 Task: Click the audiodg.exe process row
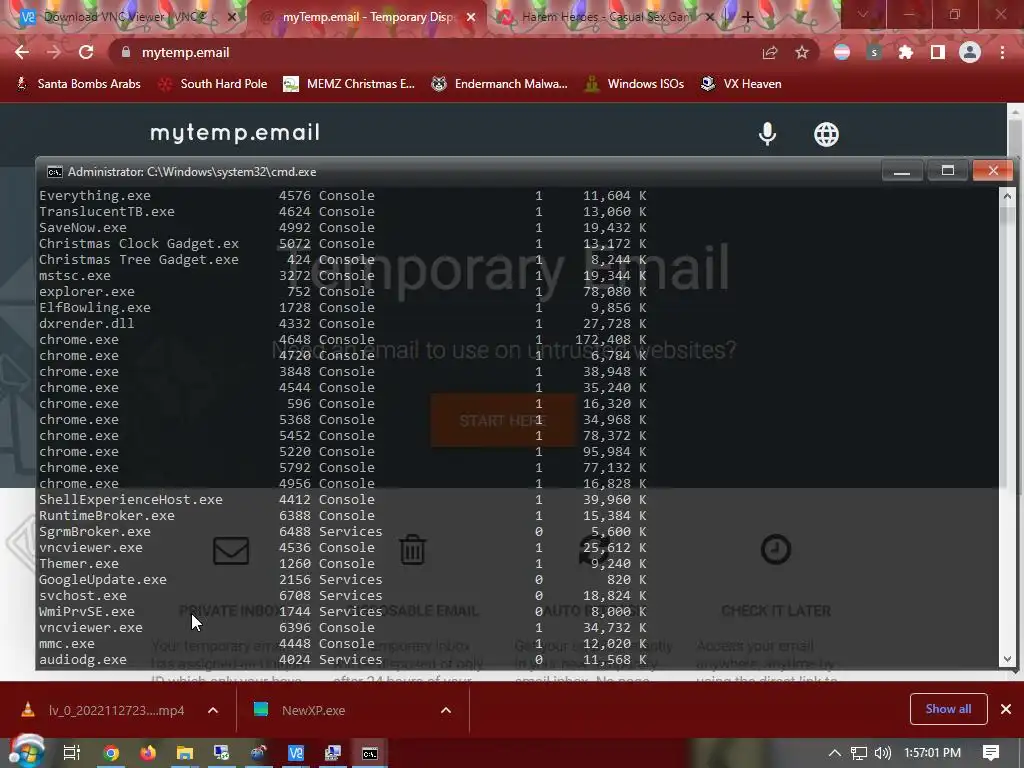coord(343,660)
